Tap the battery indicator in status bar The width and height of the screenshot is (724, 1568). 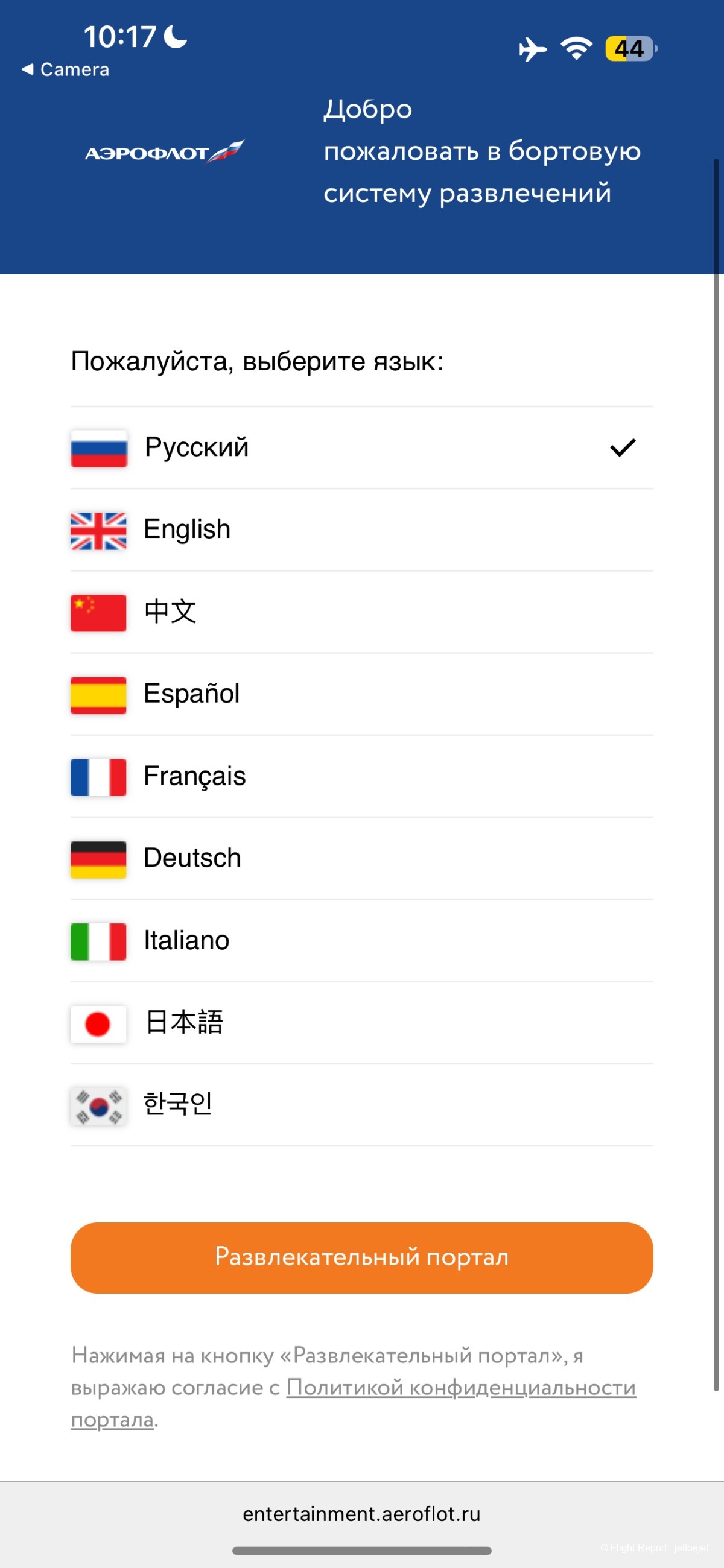630,49
